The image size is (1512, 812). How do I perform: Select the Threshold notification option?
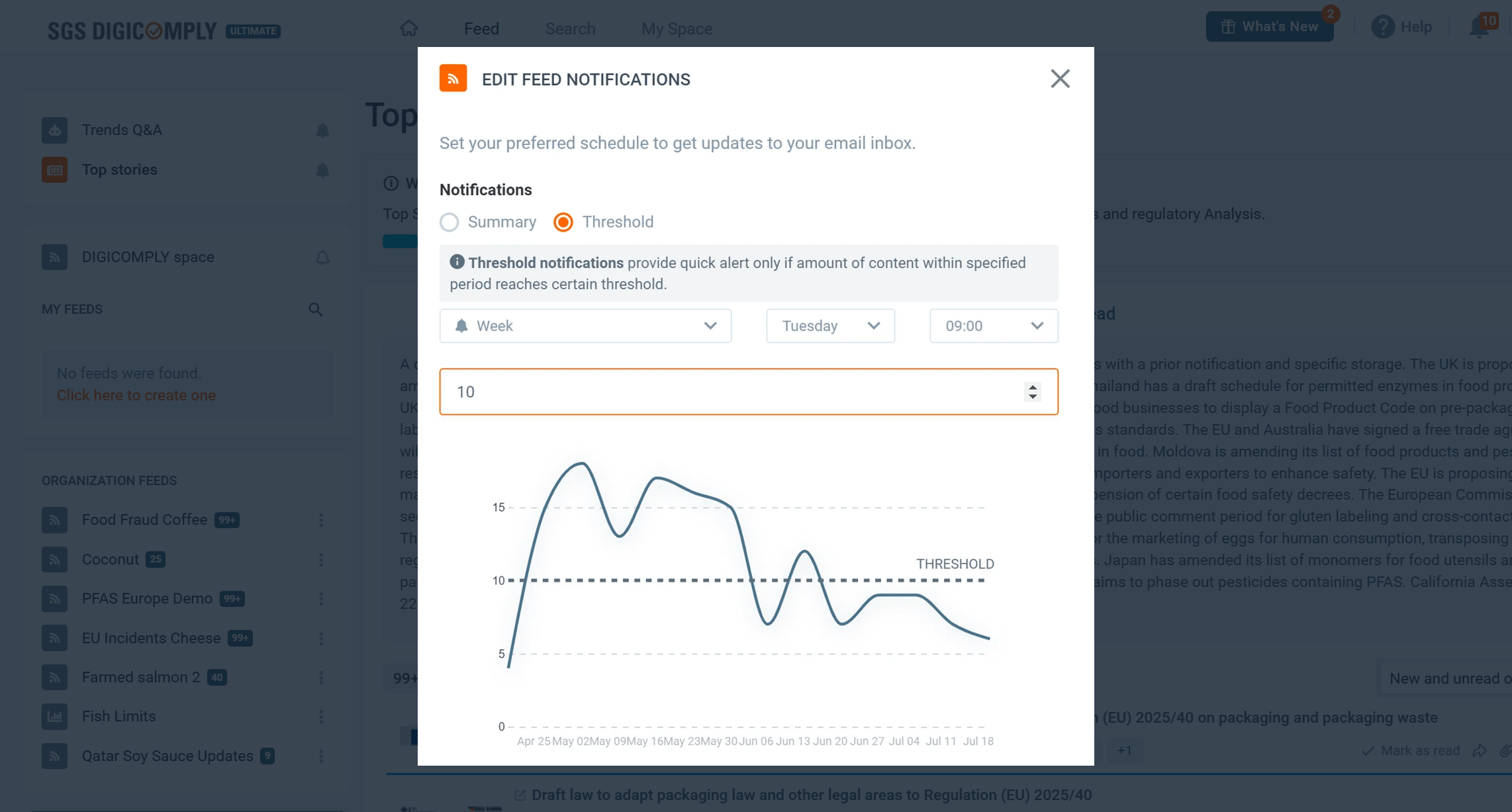[x=563, y=222]
